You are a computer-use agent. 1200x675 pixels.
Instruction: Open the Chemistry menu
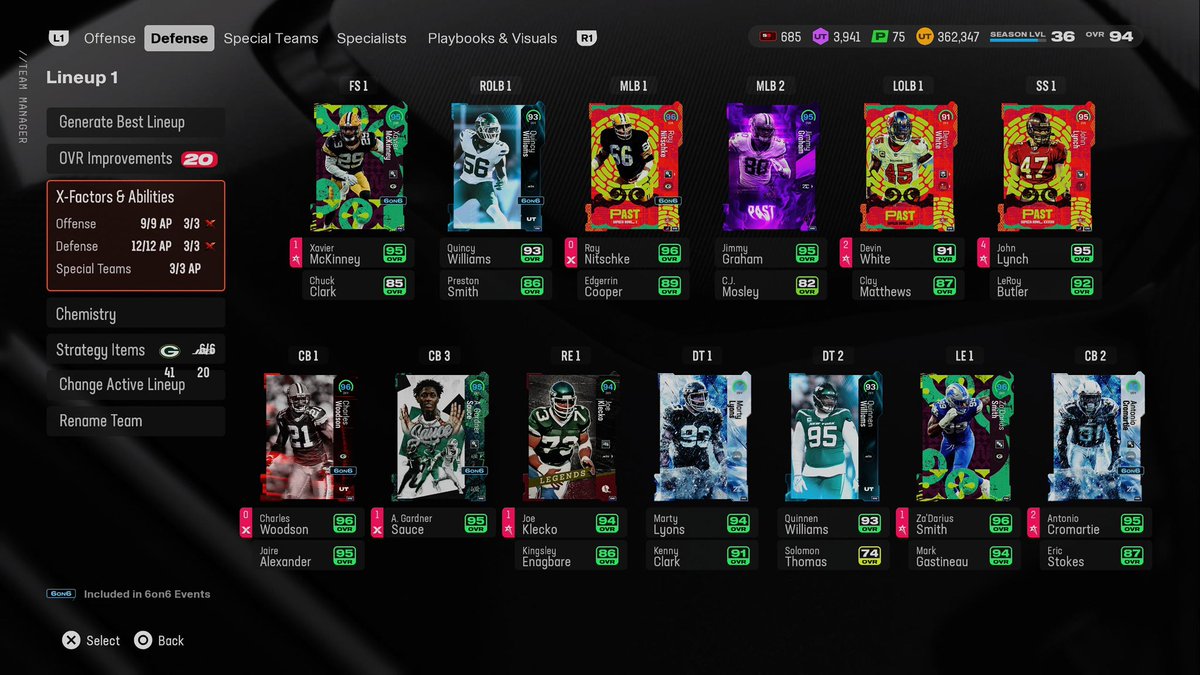click(x=136, y=314)
